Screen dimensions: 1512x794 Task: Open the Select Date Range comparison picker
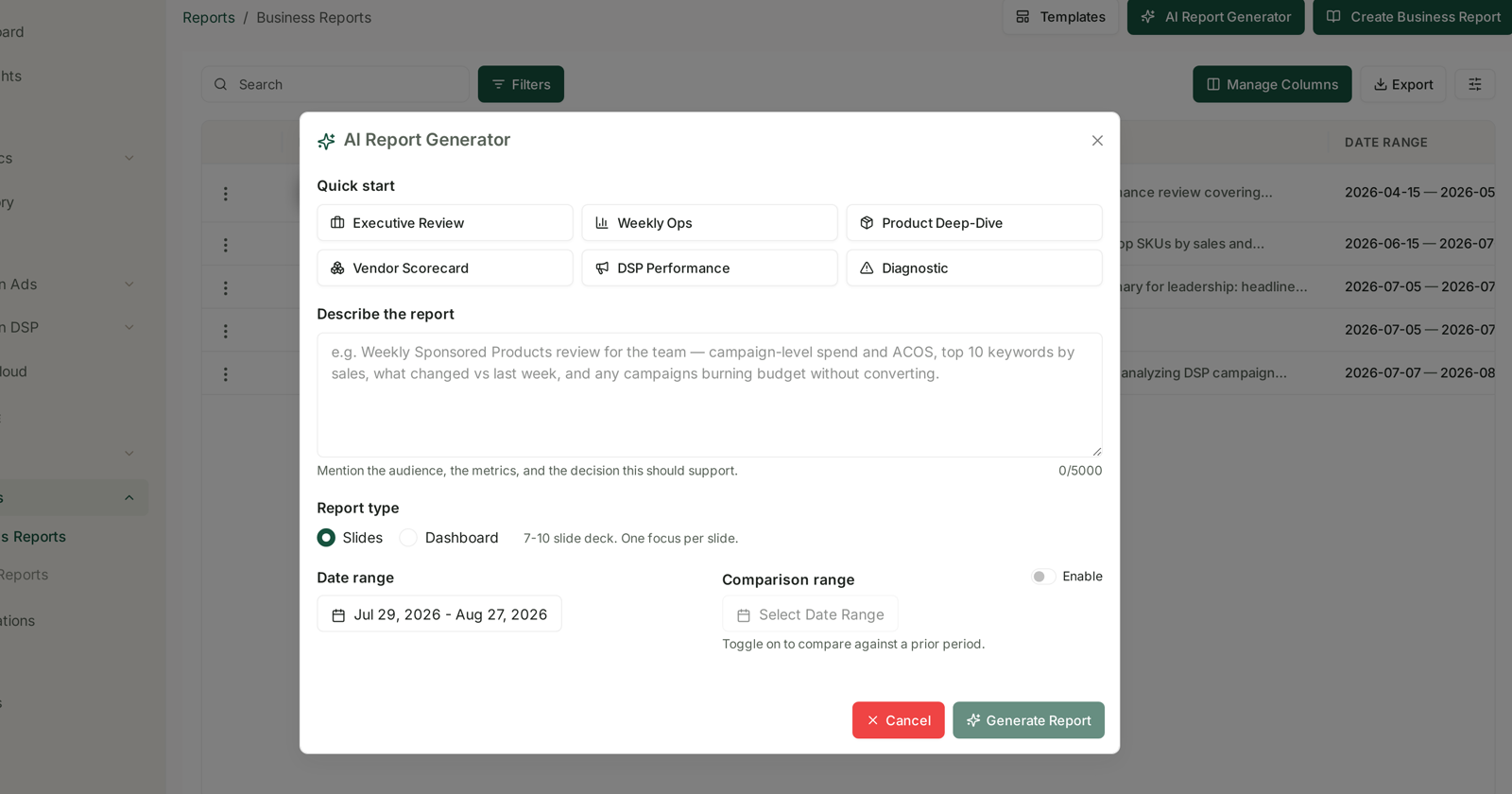(810, 614)
